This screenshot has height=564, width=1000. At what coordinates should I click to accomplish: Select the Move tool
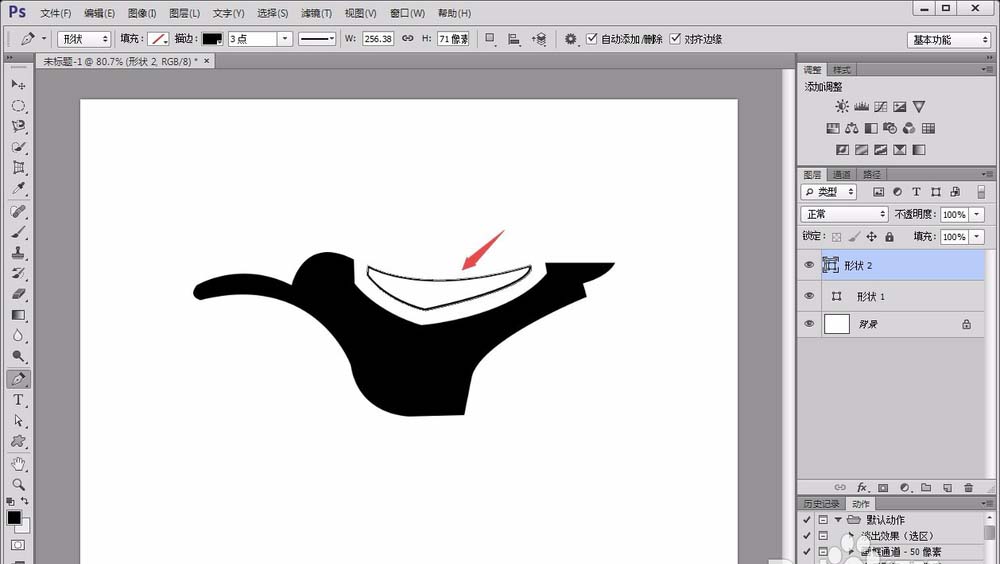click(18, 85)
